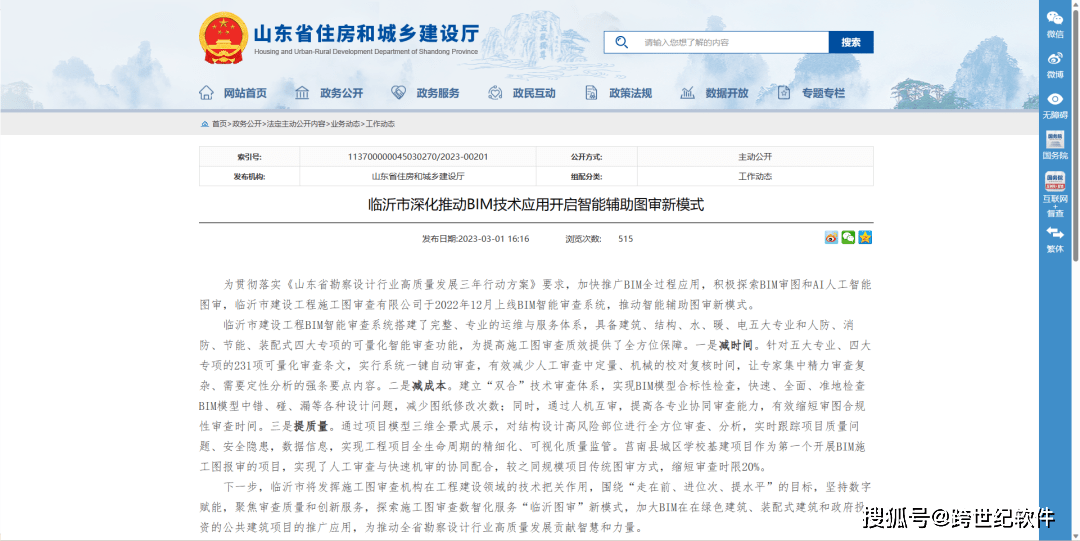1080x541 pixels.
Task: Click the article title 临沂市深化推动BIM技术应用
Action: point(536,205)
